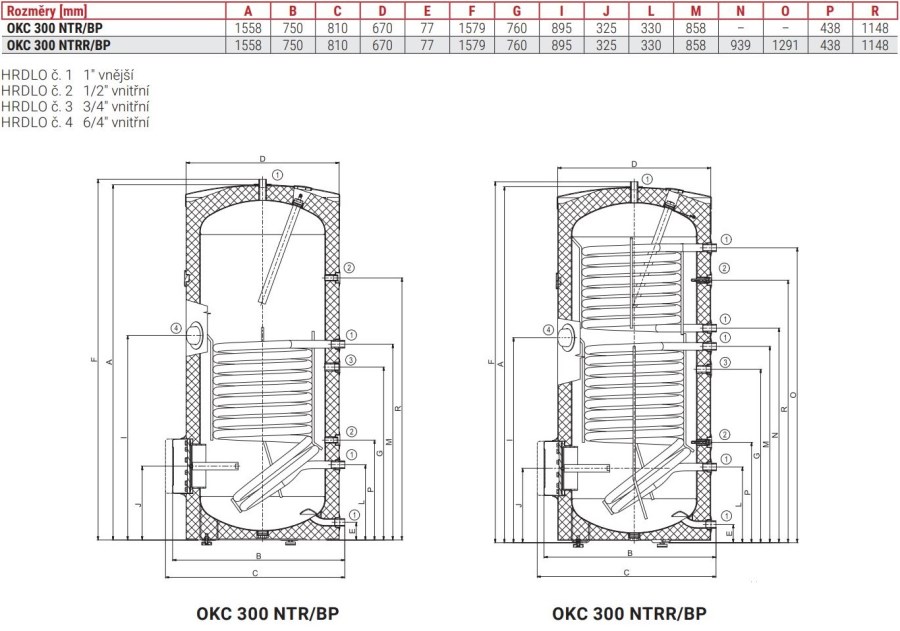Viewport: 900px width, 631px height.
Task: Click column header "O" in the dimensions table
Action: (x=785, y=11)
